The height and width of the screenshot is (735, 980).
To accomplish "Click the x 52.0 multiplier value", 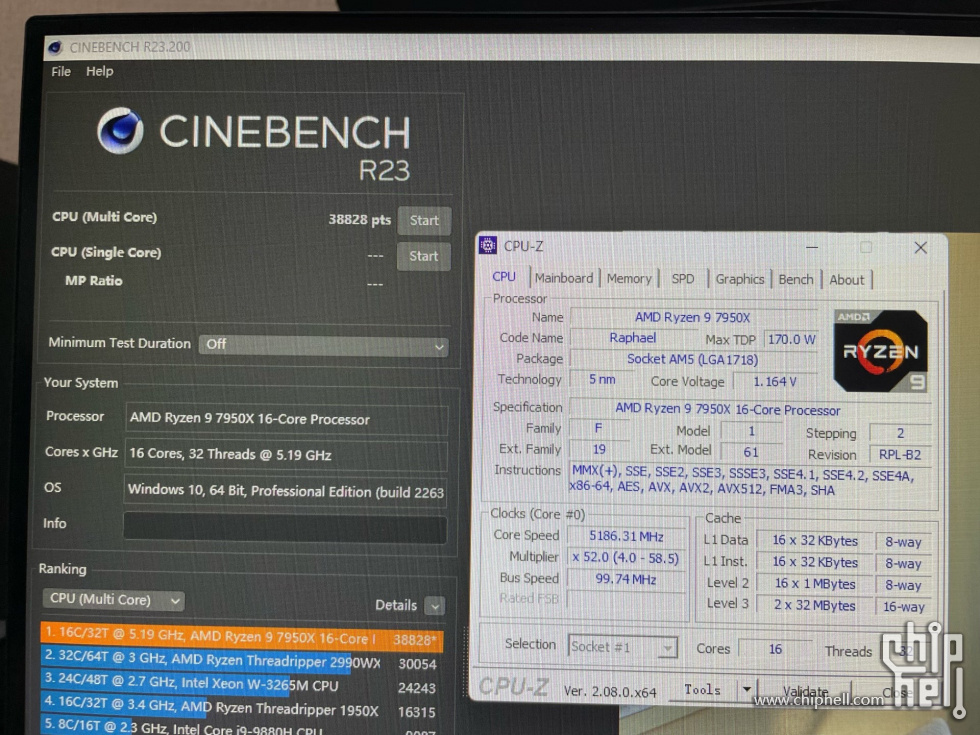I will click(626, 558).
